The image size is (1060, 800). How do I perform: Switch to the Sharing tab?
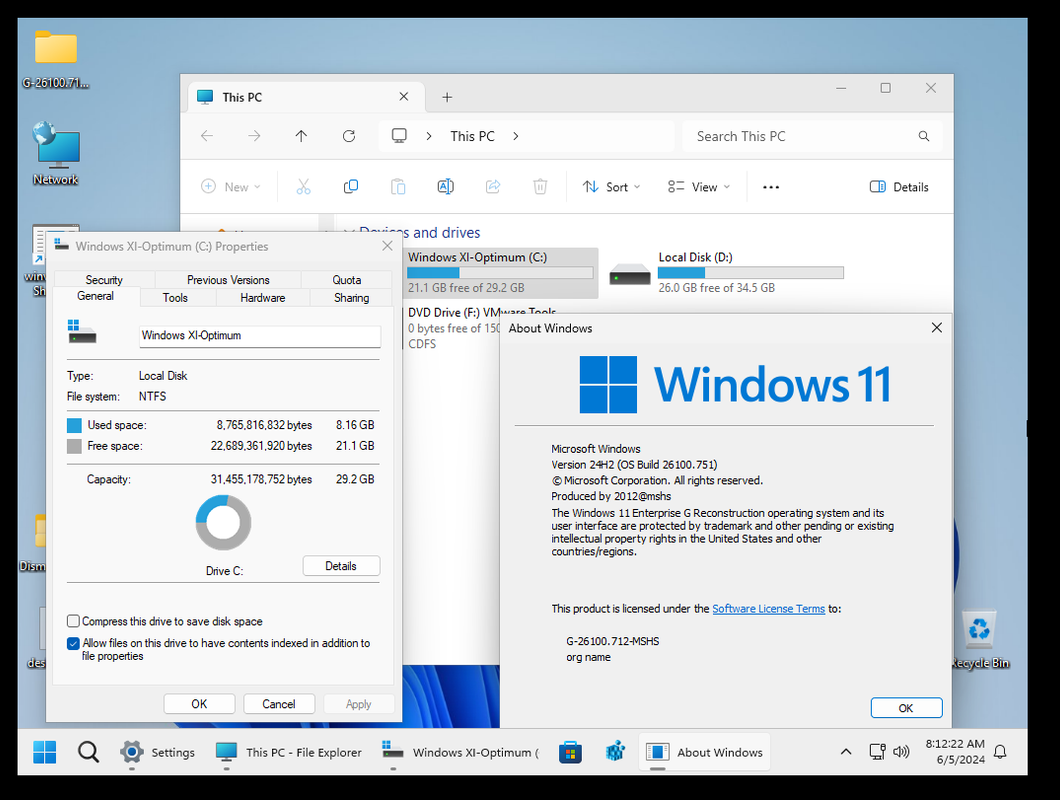(x=352, y=298)
